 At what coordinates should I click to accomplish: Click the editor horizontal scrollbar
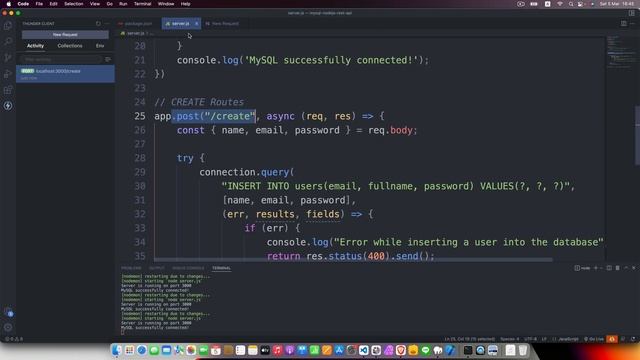353,260
